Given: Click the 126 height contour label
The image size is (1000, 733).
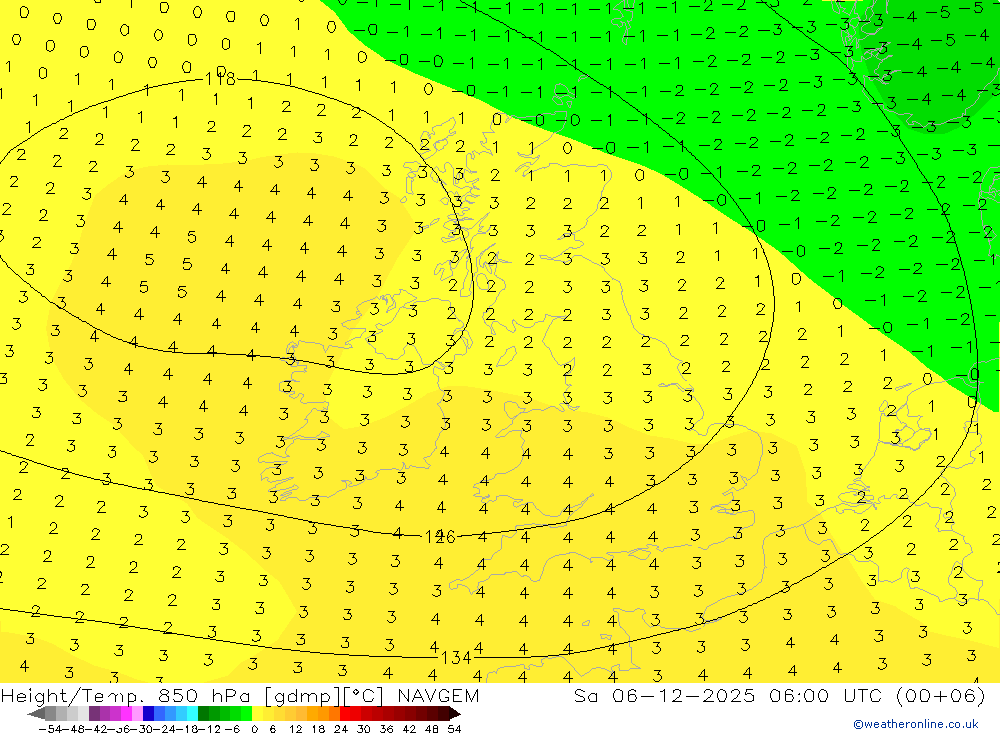Looking at the screenshot, I should tap(440, 537).
